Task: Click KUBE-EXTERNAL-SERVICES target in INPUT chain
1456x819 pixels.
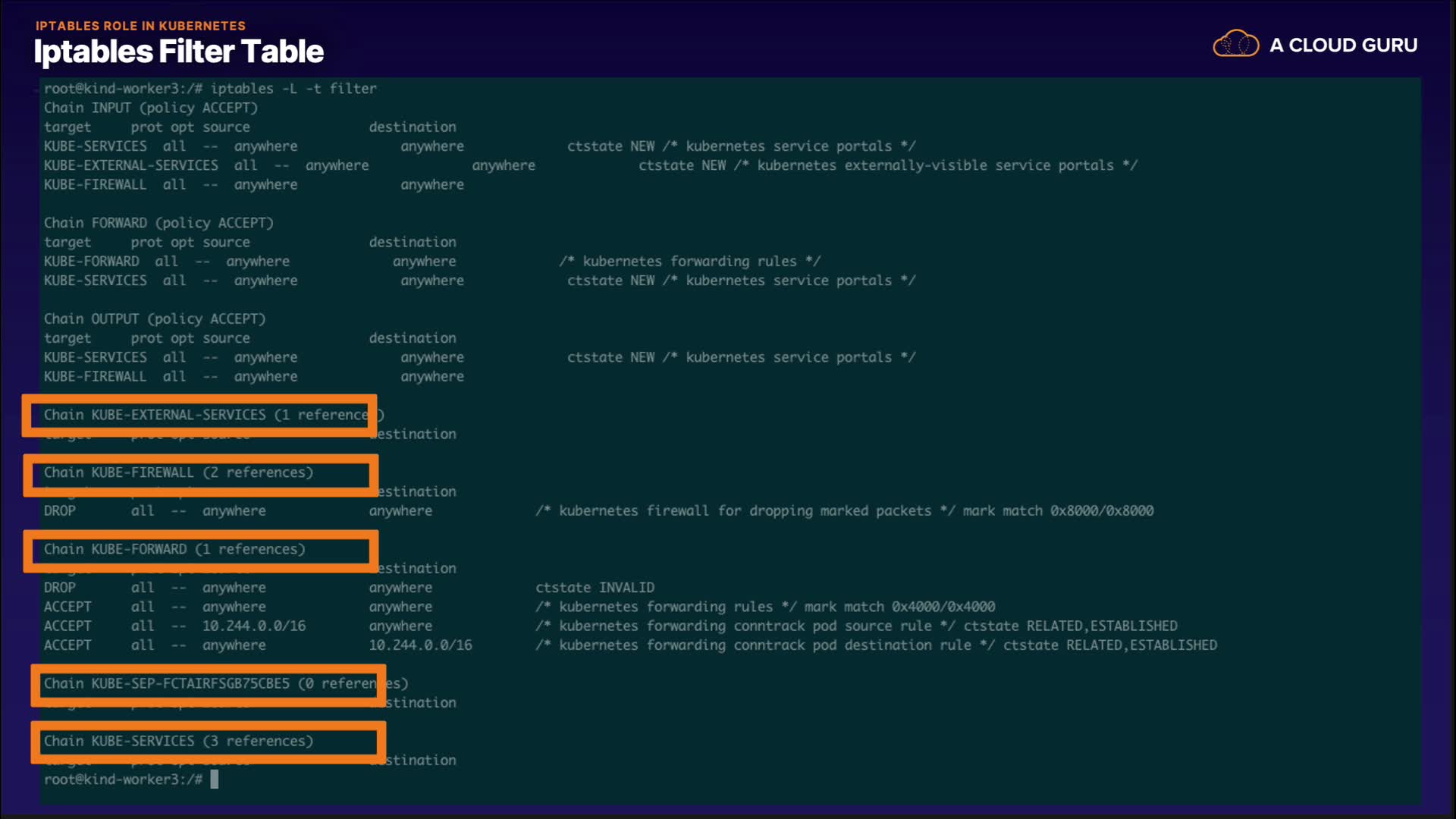Action: [130, 165]
